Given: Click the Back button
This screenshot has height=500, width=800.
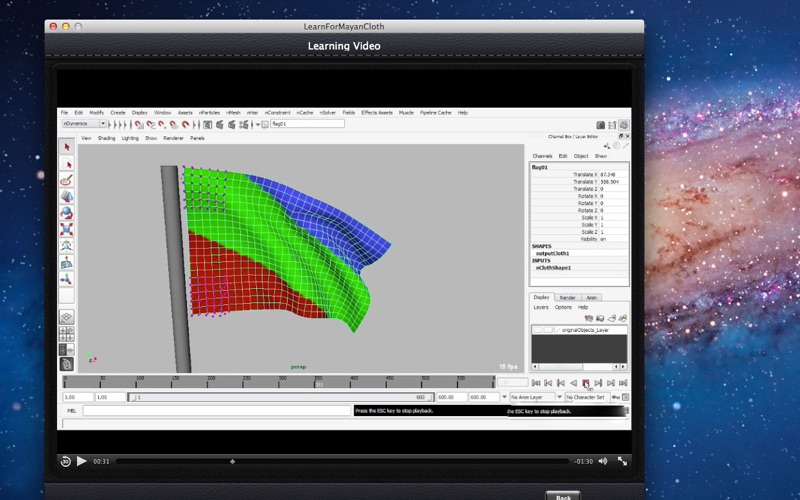Looking at the screenshot, I should (x=563, y=496).
